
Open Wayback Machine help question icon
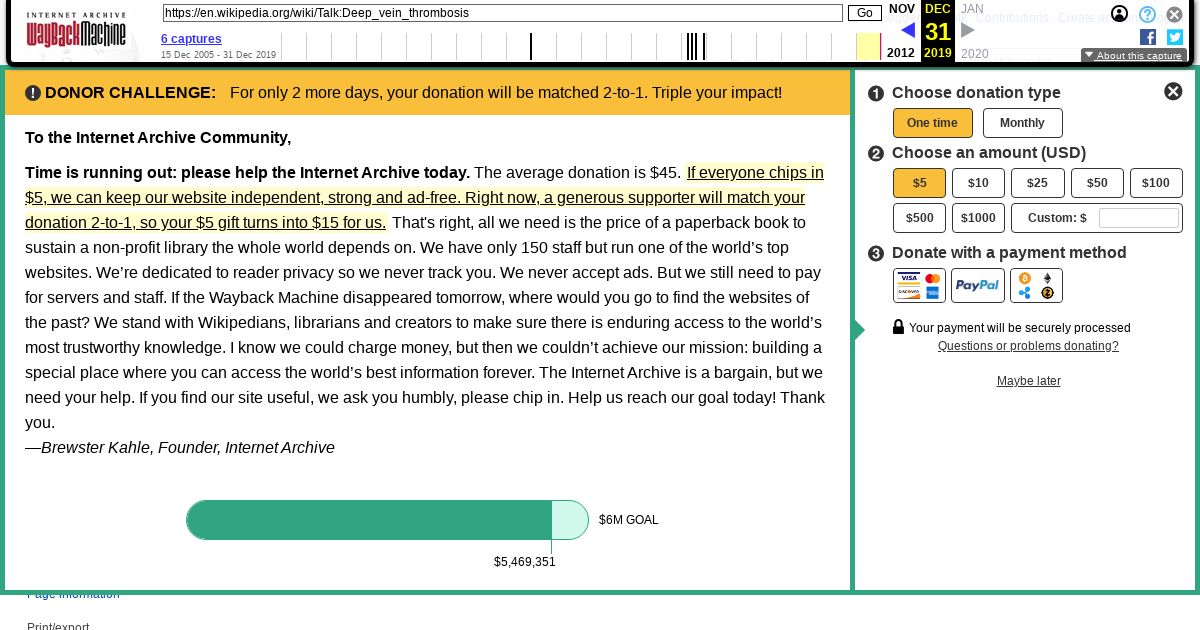tap(1147, 14)
